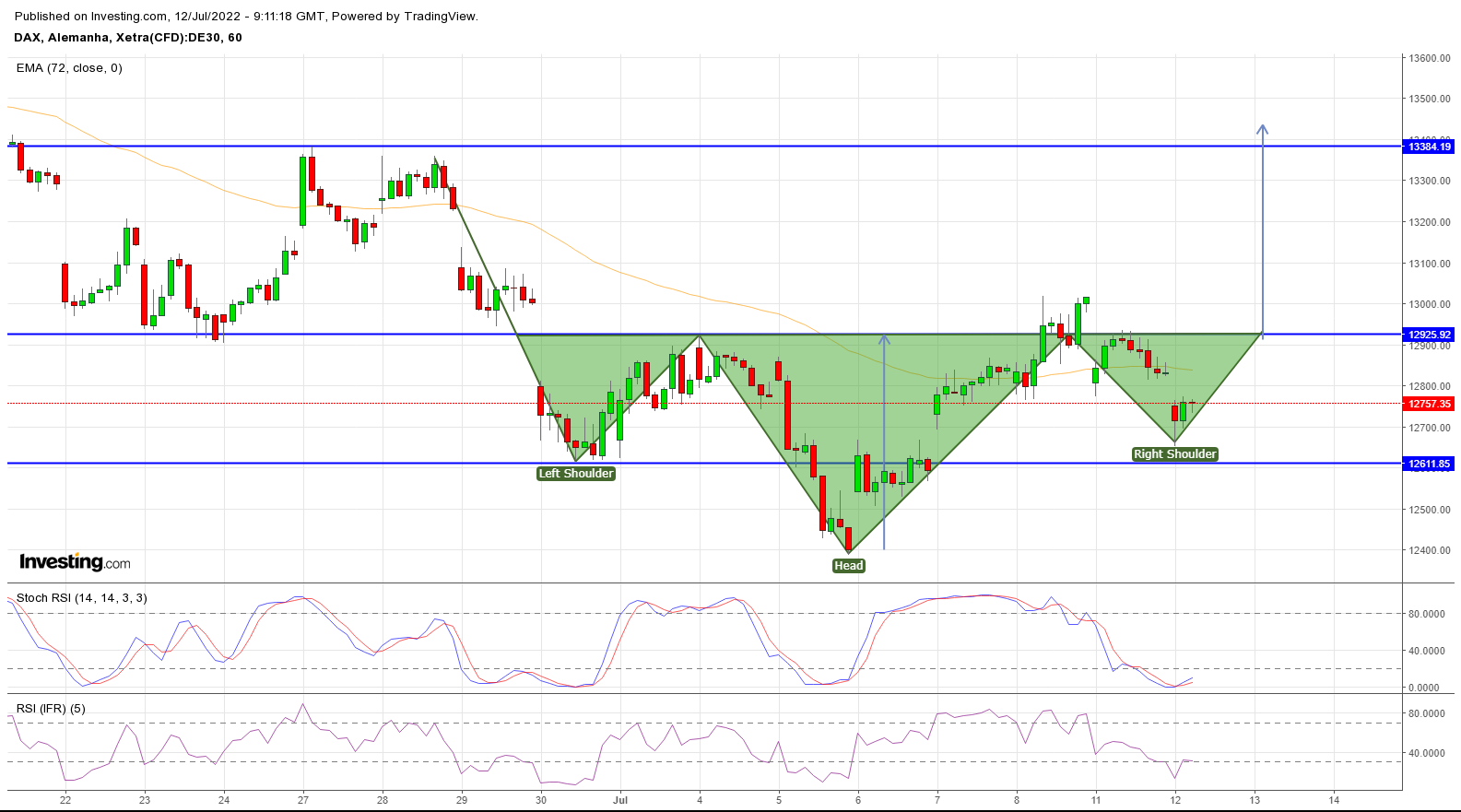Click date 6 on the time axis
Screen dimensions: 1461x812
click(x=858, y=800)
